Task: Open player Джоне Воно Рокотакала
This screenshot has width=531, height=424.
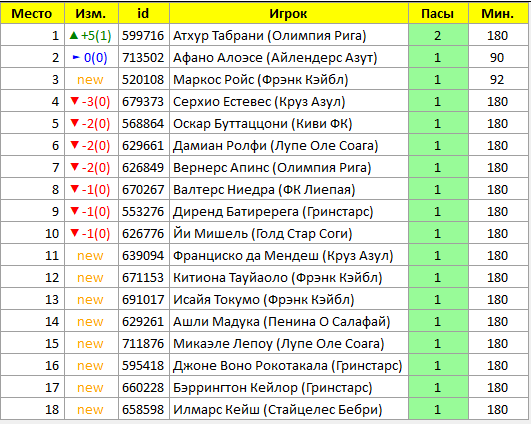Action: 250,365
